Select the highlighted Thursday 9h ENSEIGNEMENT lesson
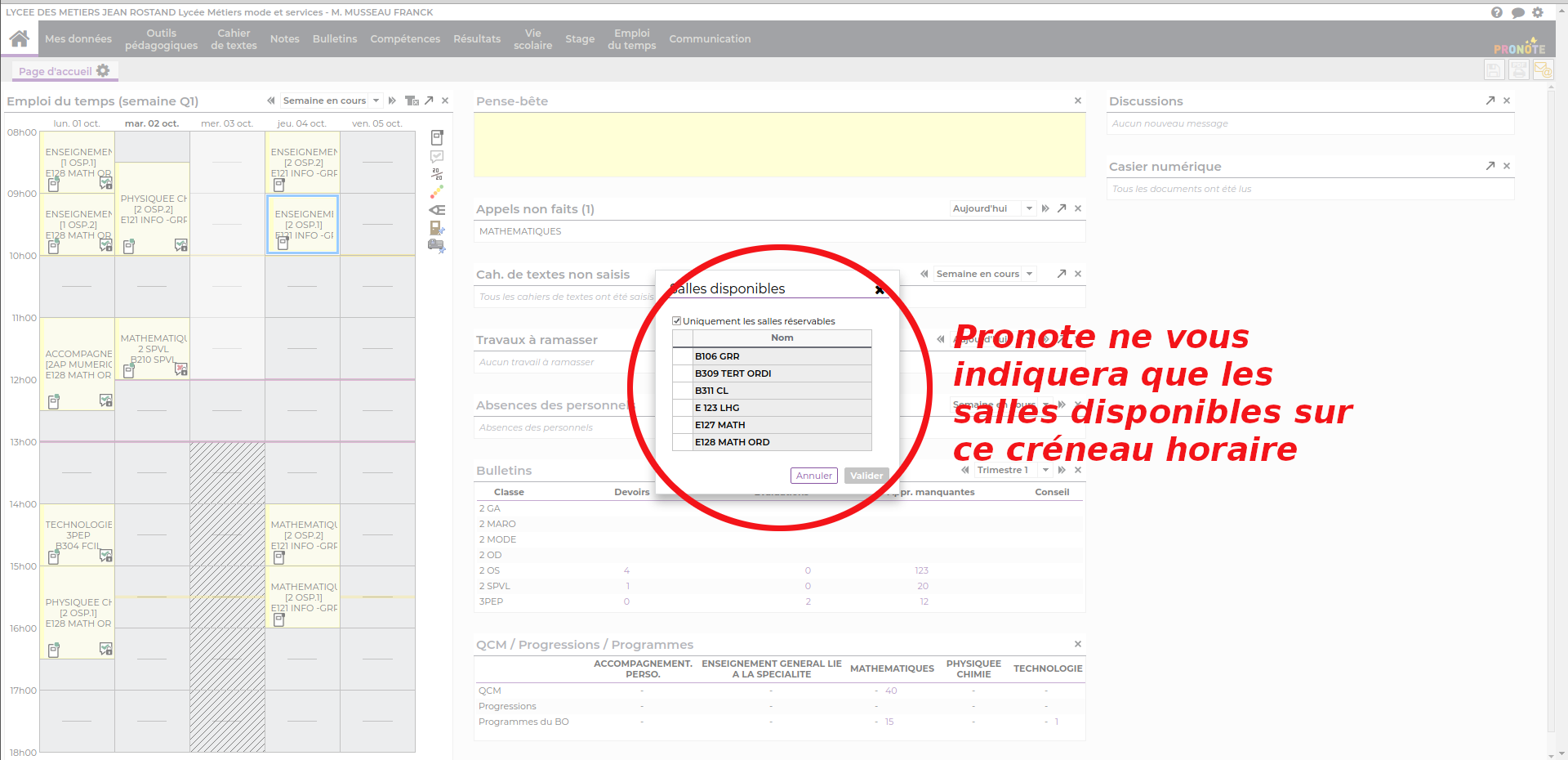Viewport: 1568px width, 760px height. pos(302,224)
